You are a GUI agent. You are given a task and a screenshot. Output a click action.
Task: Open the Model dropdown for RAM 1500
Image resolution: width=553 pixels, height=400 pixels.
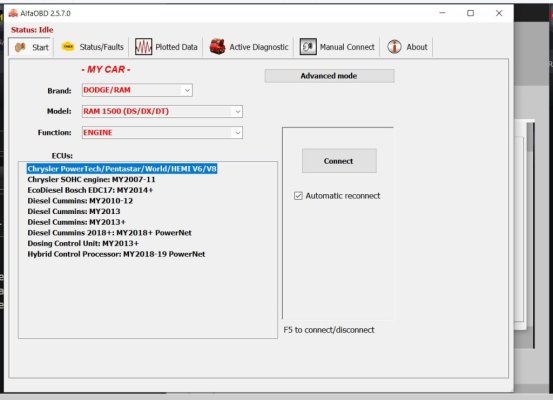click(162, 111)
